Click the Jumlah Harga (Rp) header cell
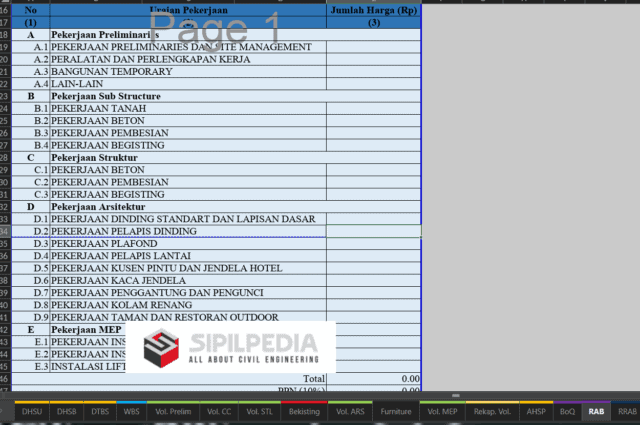 coord(373,9)
